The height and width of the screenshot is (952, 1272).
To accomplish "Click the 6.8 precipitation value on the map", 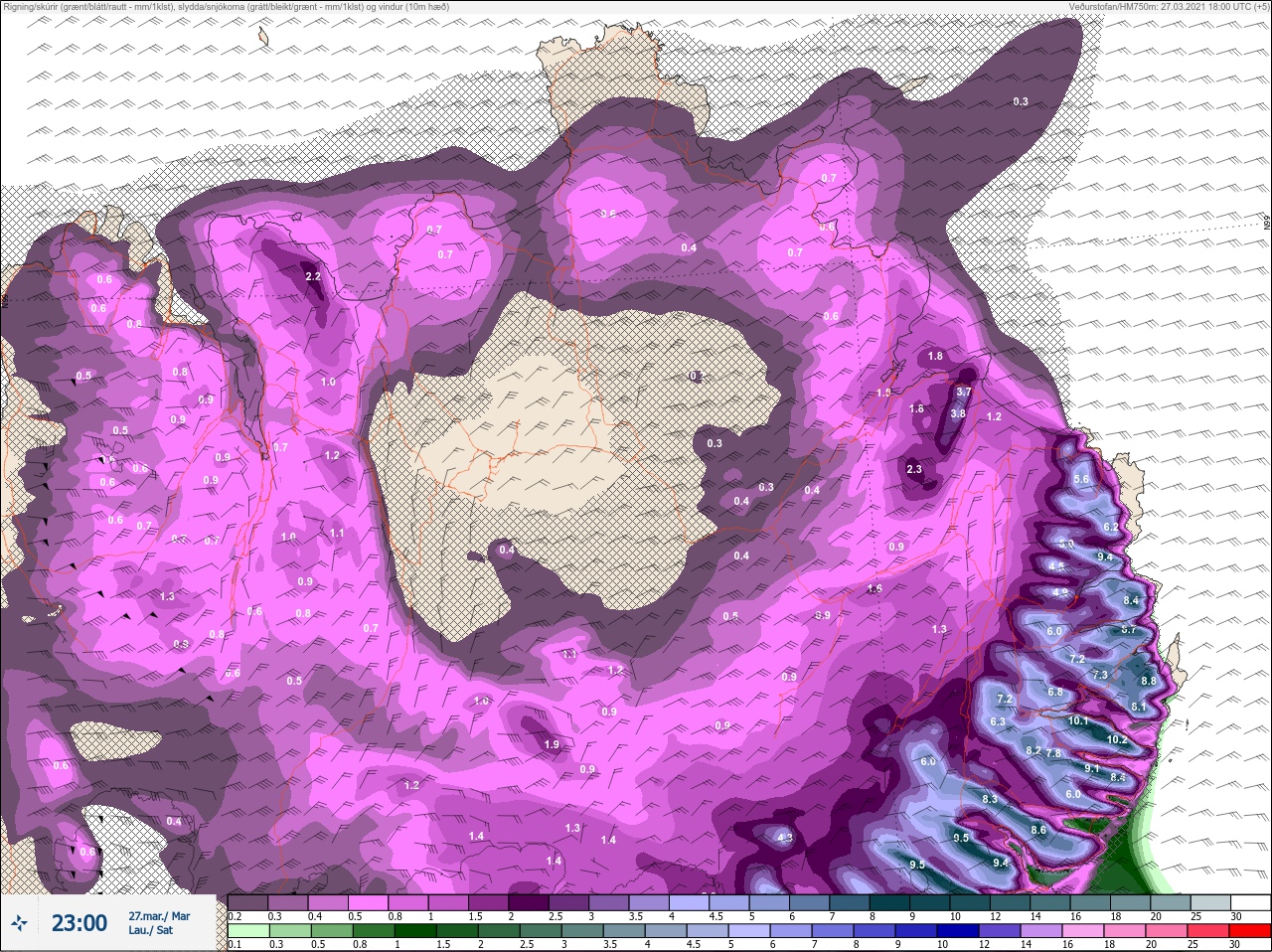I will pyautogui.click(x=1055, y=692).
